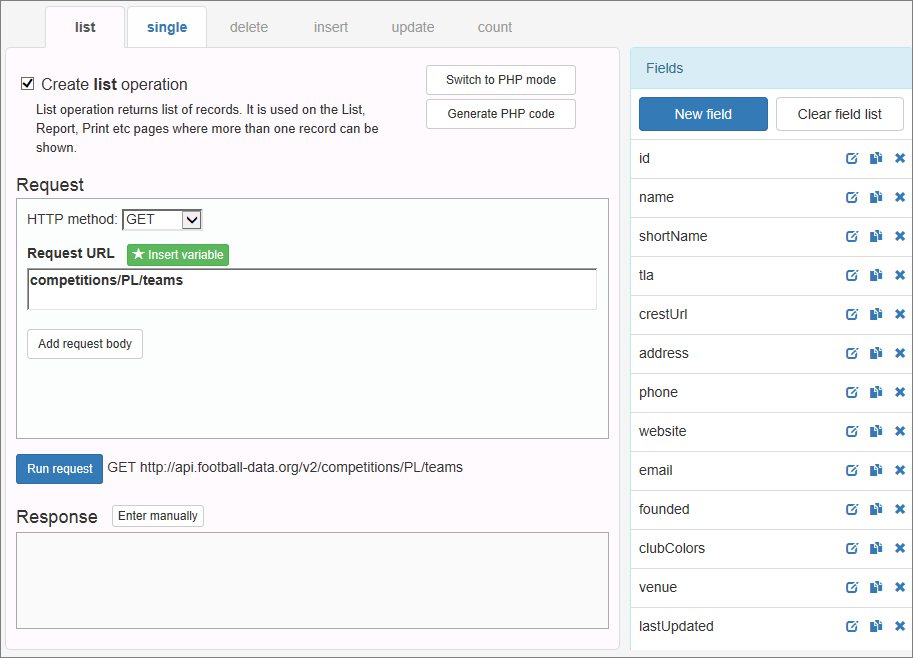Delete the phone field

click(x=899, y=392)
